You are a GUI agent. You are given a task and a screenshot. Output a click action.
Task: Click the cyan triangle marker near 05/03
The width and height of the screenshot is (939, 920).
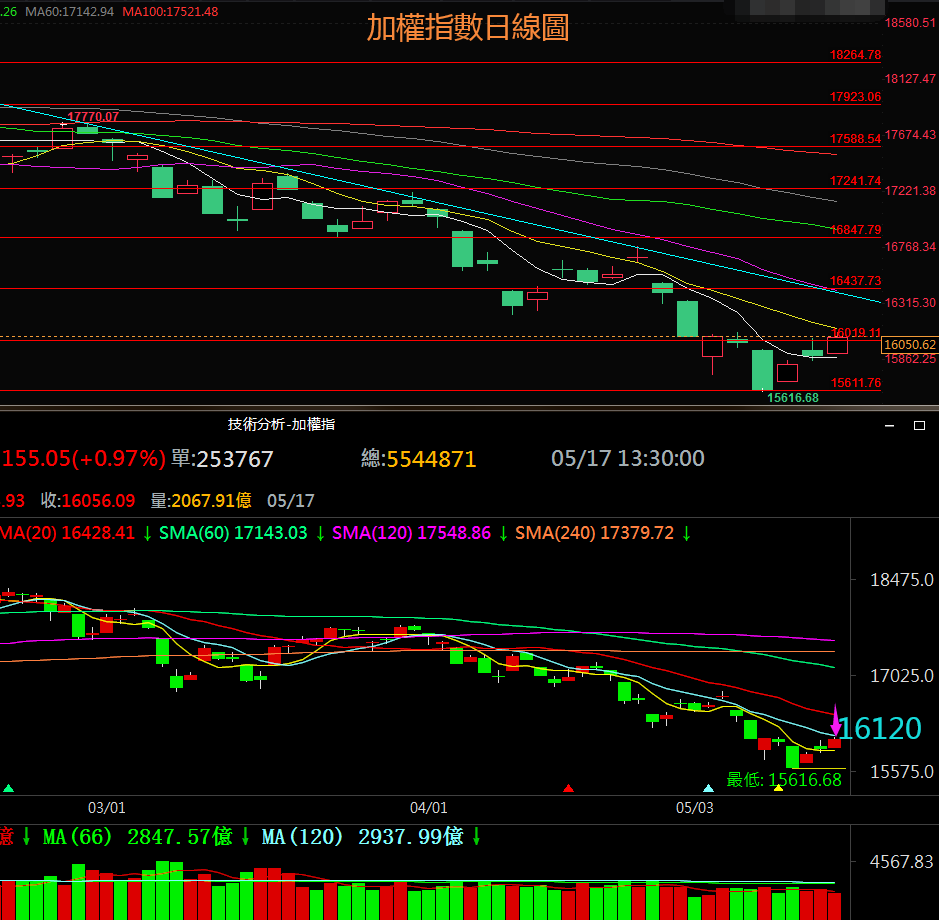point(709,788)
